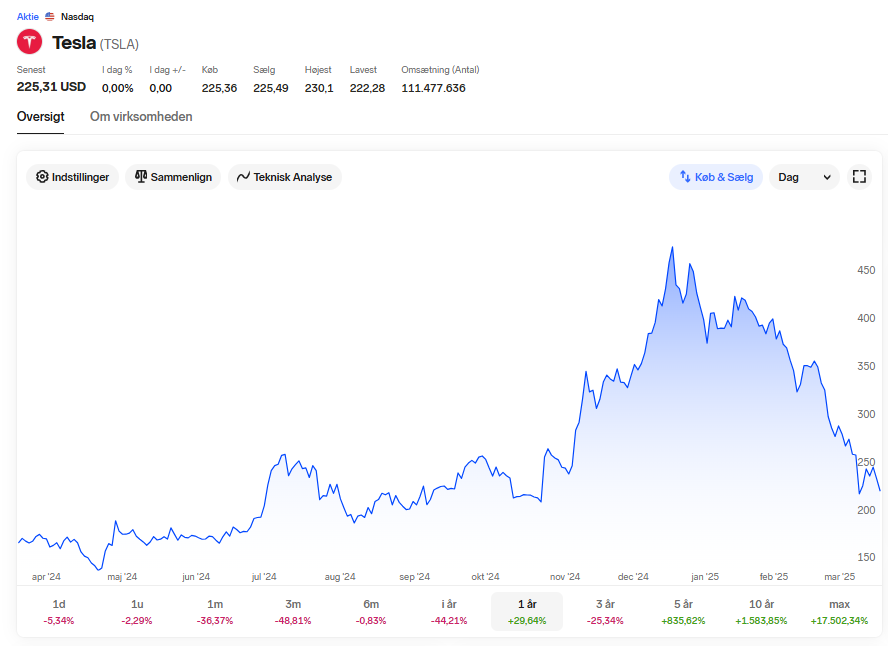
Task: Click the Højest value 230,1
Action: (x=319, y=88)
